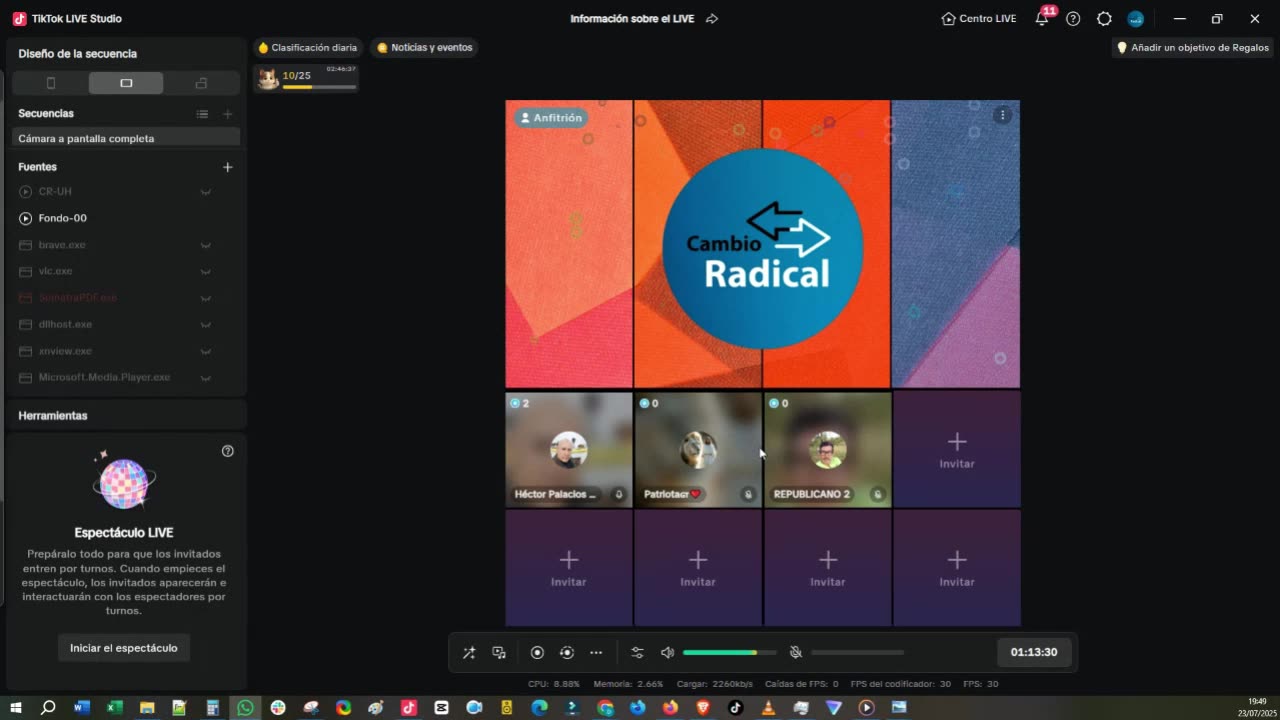Viewport: 1280px width, 720px height.
Task: Click the 01:13:30 live timer button
Action: (1034, 652)
